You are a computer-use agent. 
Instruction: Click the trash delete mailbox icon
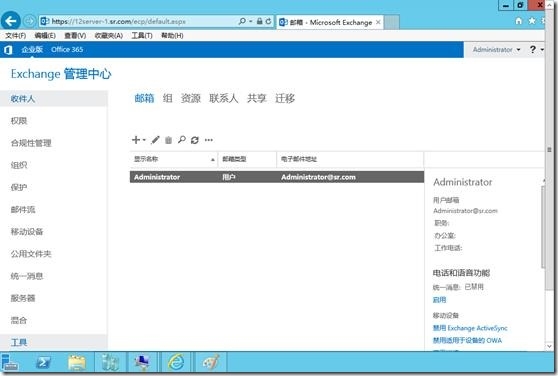168,140
